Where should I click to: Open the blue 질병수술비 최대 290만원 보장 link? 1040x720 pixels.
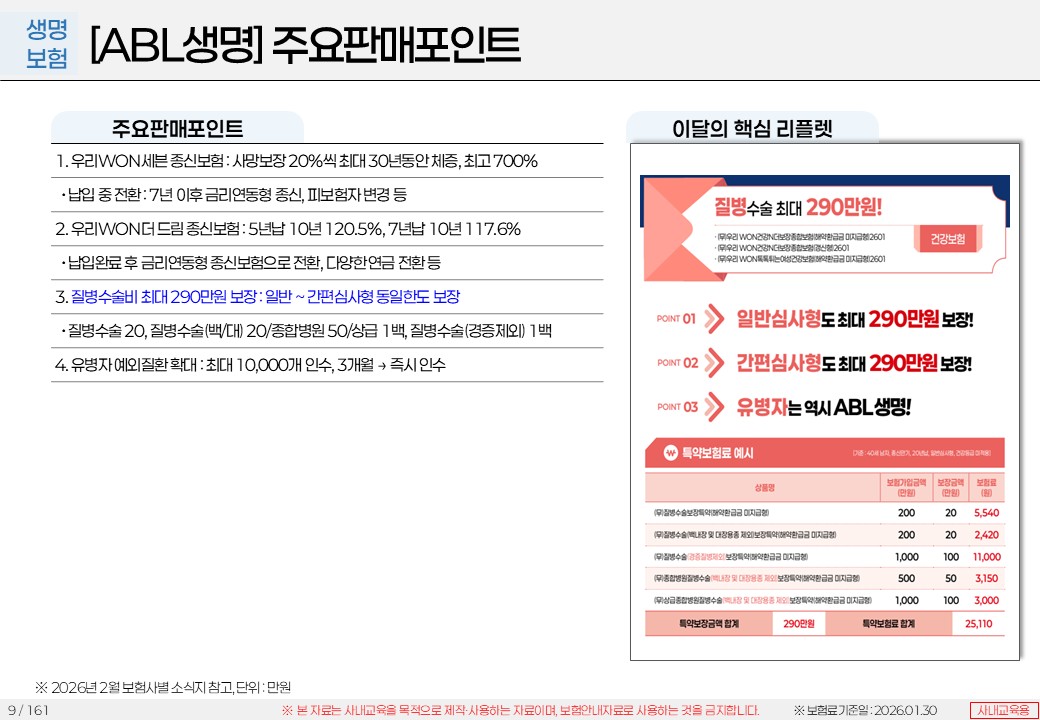pyautogui.click(x=258, y=297)
